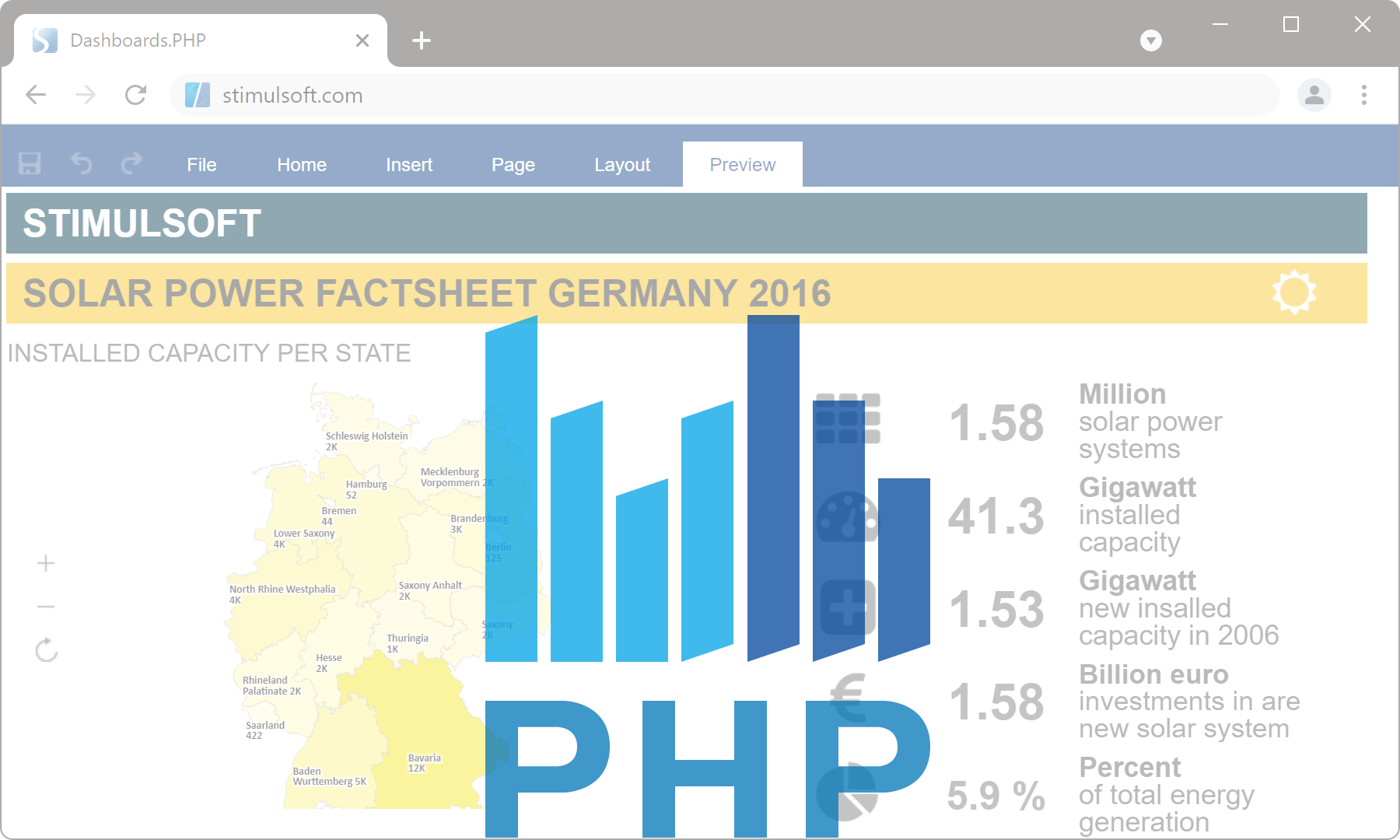Maximize the browser window

(x=1291, y=24)
